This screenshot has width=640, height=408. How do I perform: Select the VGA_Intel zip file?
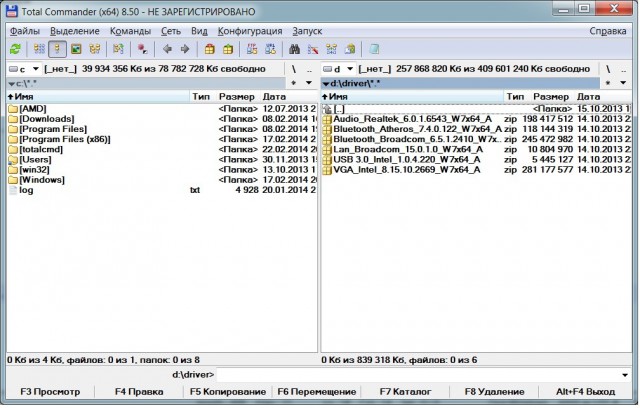click(476, 170)
